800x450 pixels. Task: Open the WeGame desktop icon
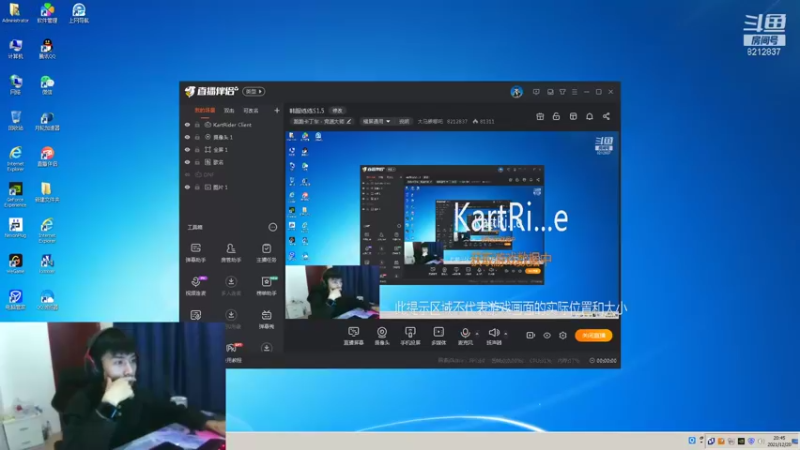point(15,264)
